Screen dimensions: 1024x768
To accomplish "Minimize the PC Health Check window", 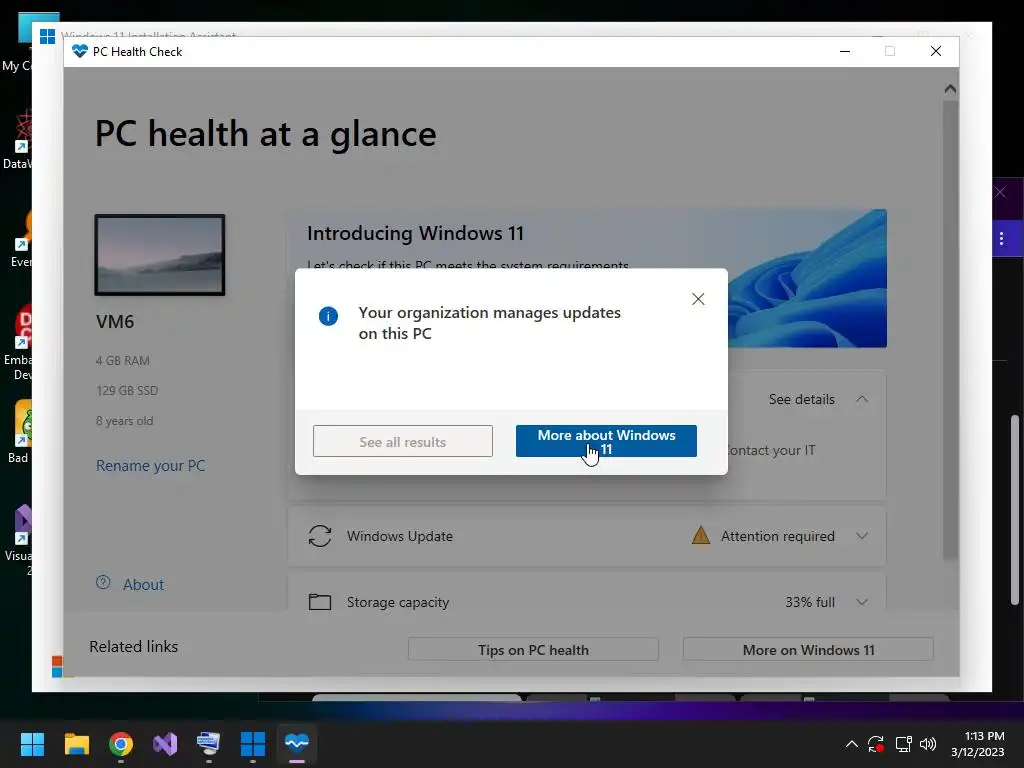I will [845, 52].
